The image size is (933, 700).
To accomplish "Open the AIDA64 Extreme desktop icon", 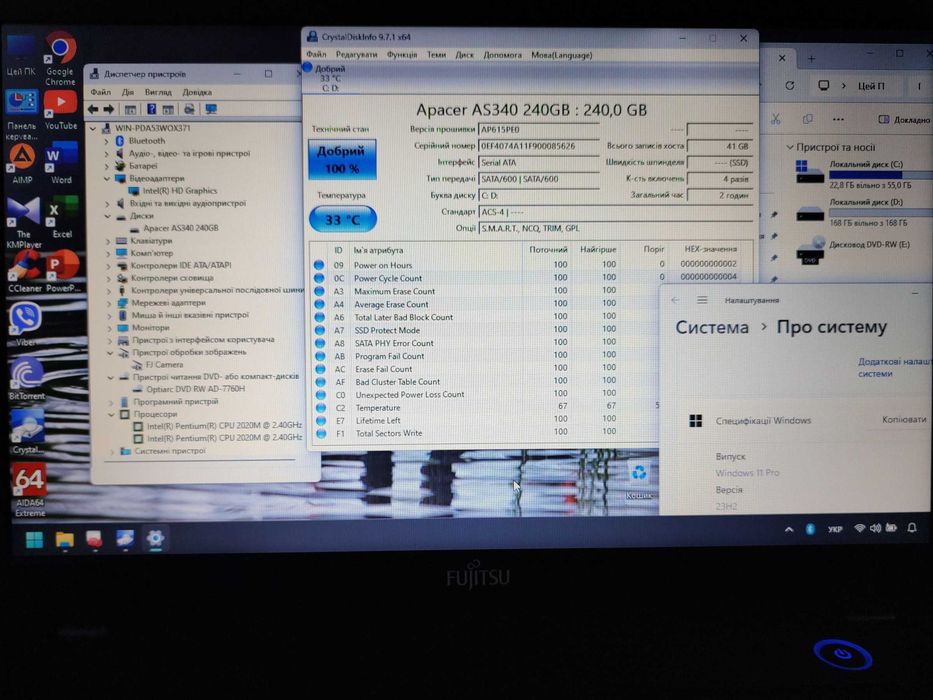I will coord(29,489).
